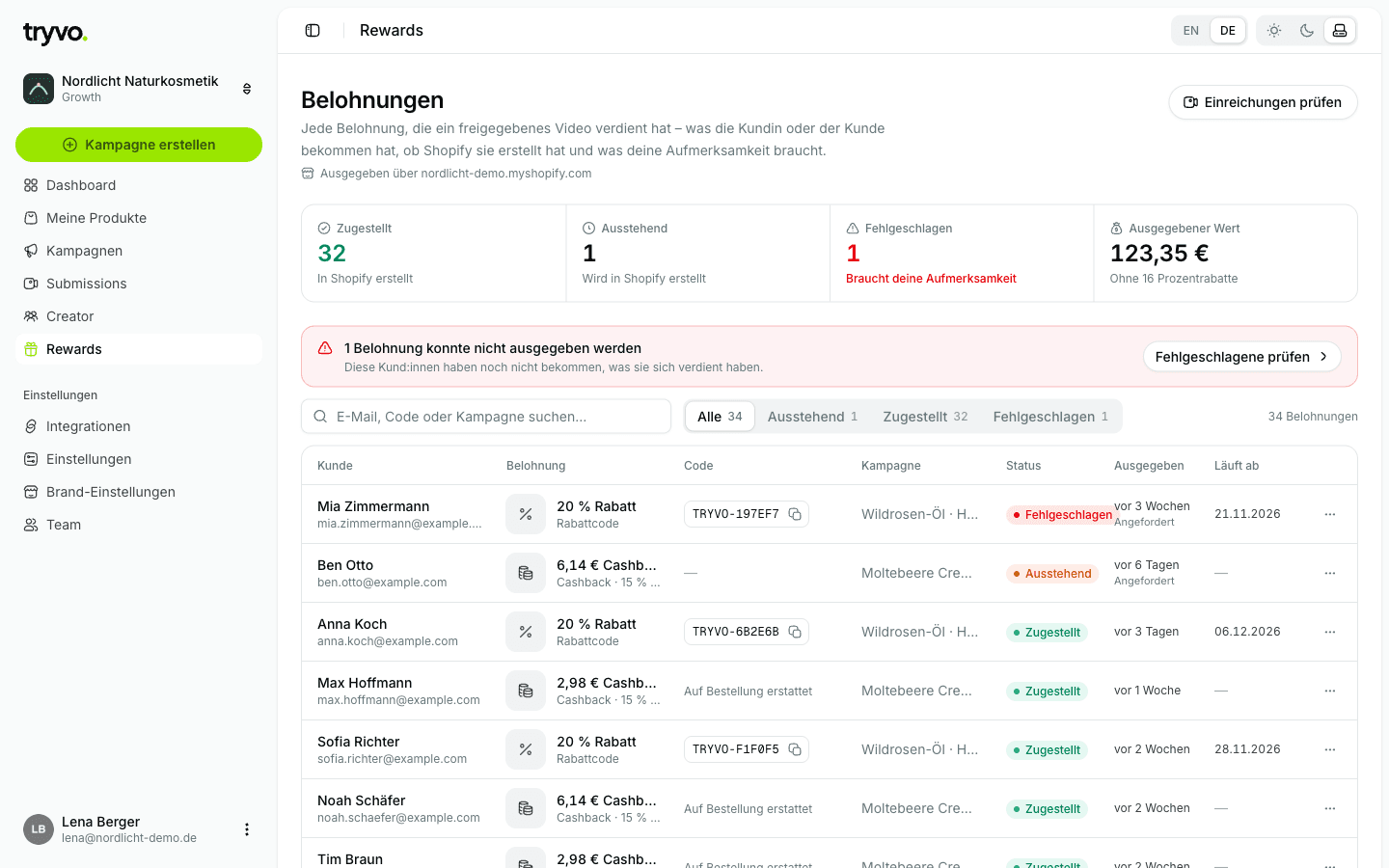The height and width of the screenshot is (868, 1389).
Task: Copy code TRYVO-197EF7
Action: click(795, 514)
